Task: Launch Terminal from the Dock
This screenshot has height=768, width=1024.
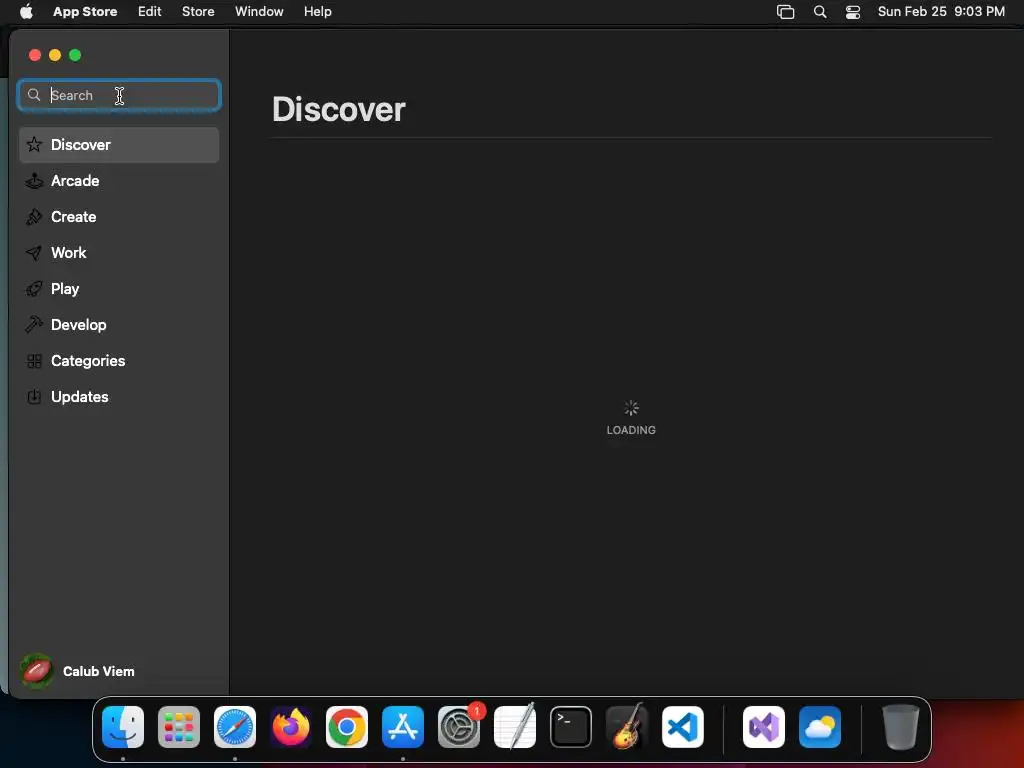Action: tap(571, 727)
